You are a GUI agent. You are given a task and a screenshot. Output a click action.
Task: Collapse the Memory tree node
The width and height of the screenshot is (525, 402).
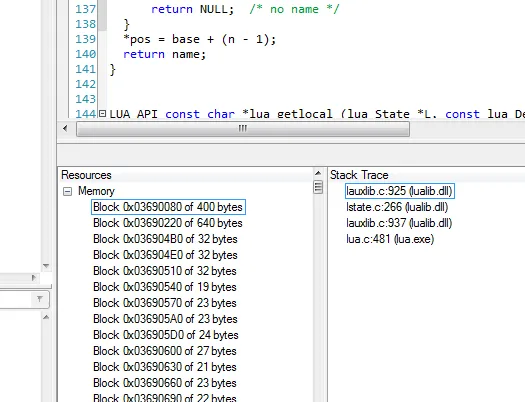(67, 191)
